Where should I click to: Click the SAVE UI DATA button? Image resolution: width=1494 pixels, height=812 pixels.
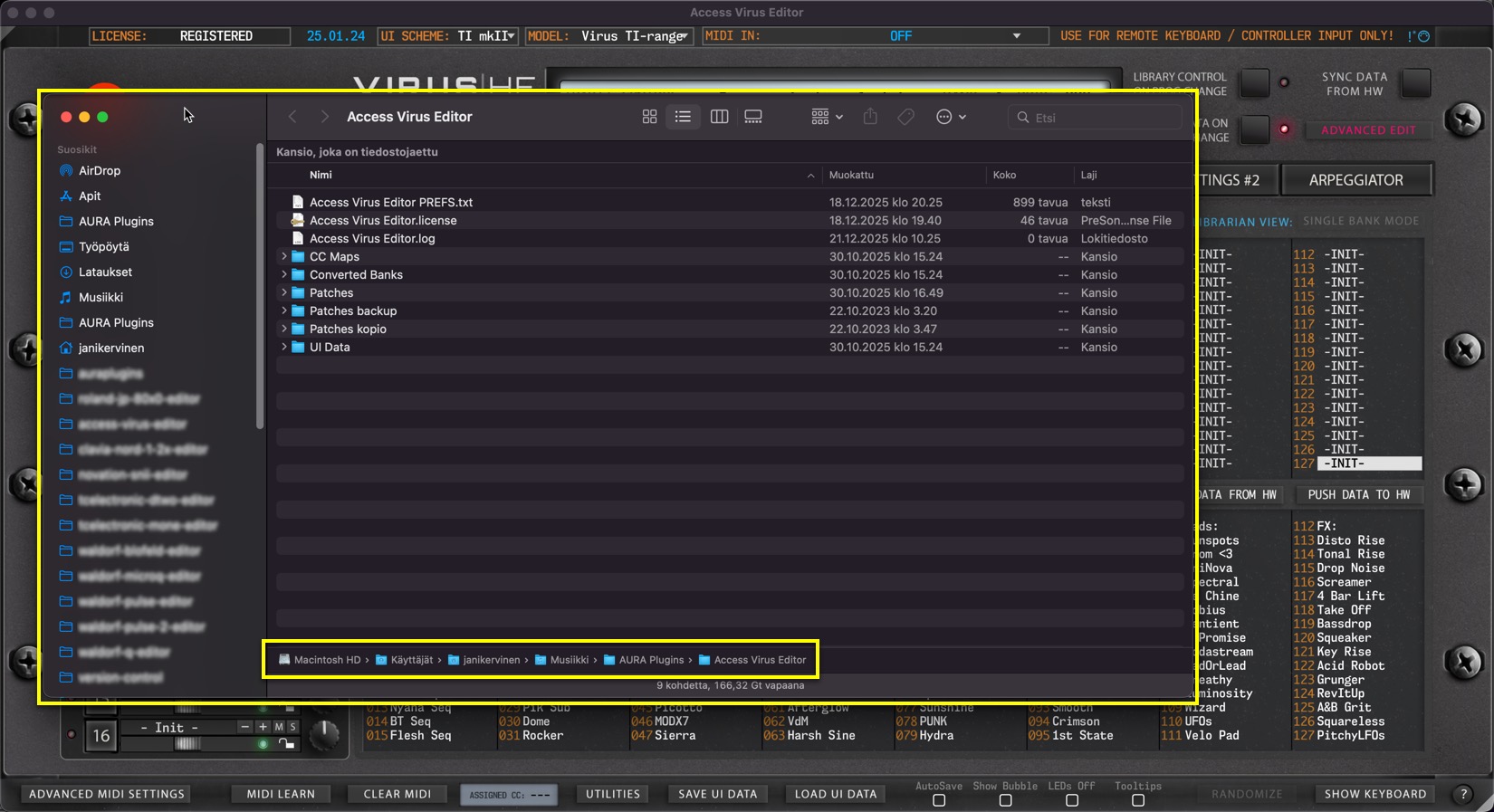(717, 794)
